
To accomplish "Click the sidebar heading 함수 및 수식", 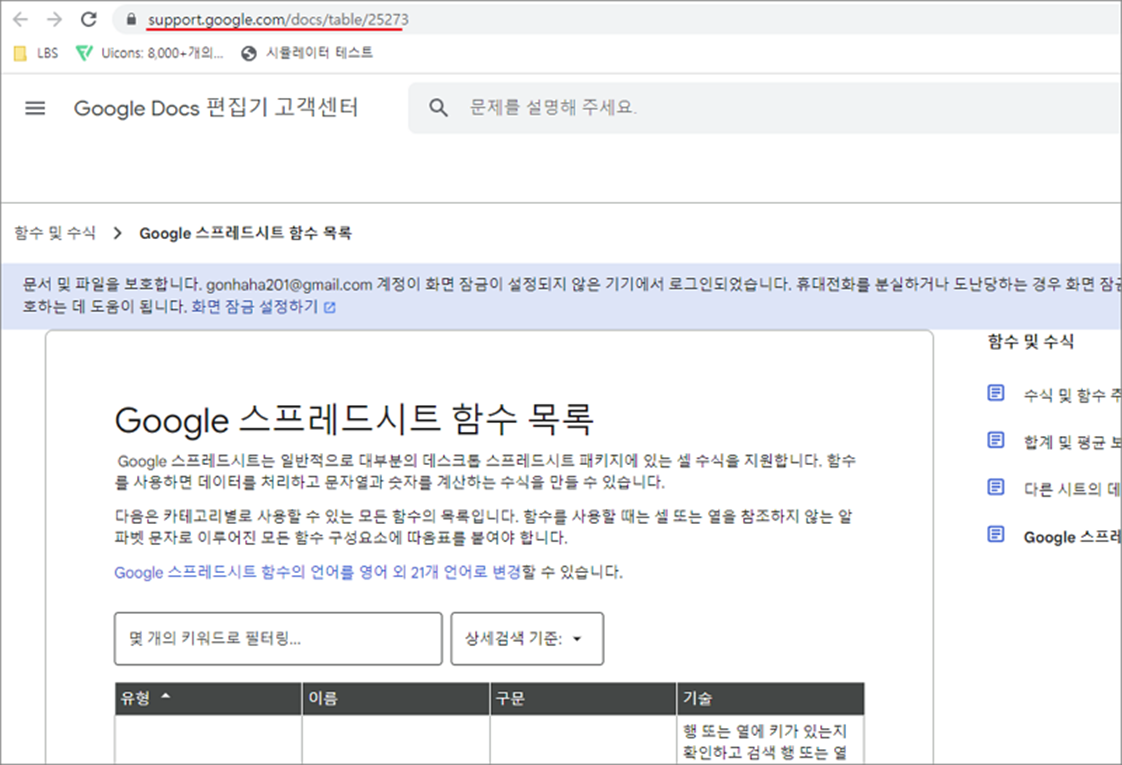I will click(x=1030, y=341).
